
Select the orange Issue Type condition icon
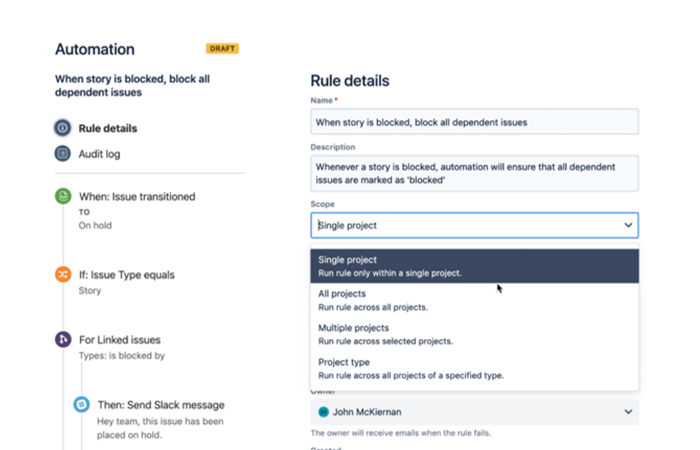point(62,274)
